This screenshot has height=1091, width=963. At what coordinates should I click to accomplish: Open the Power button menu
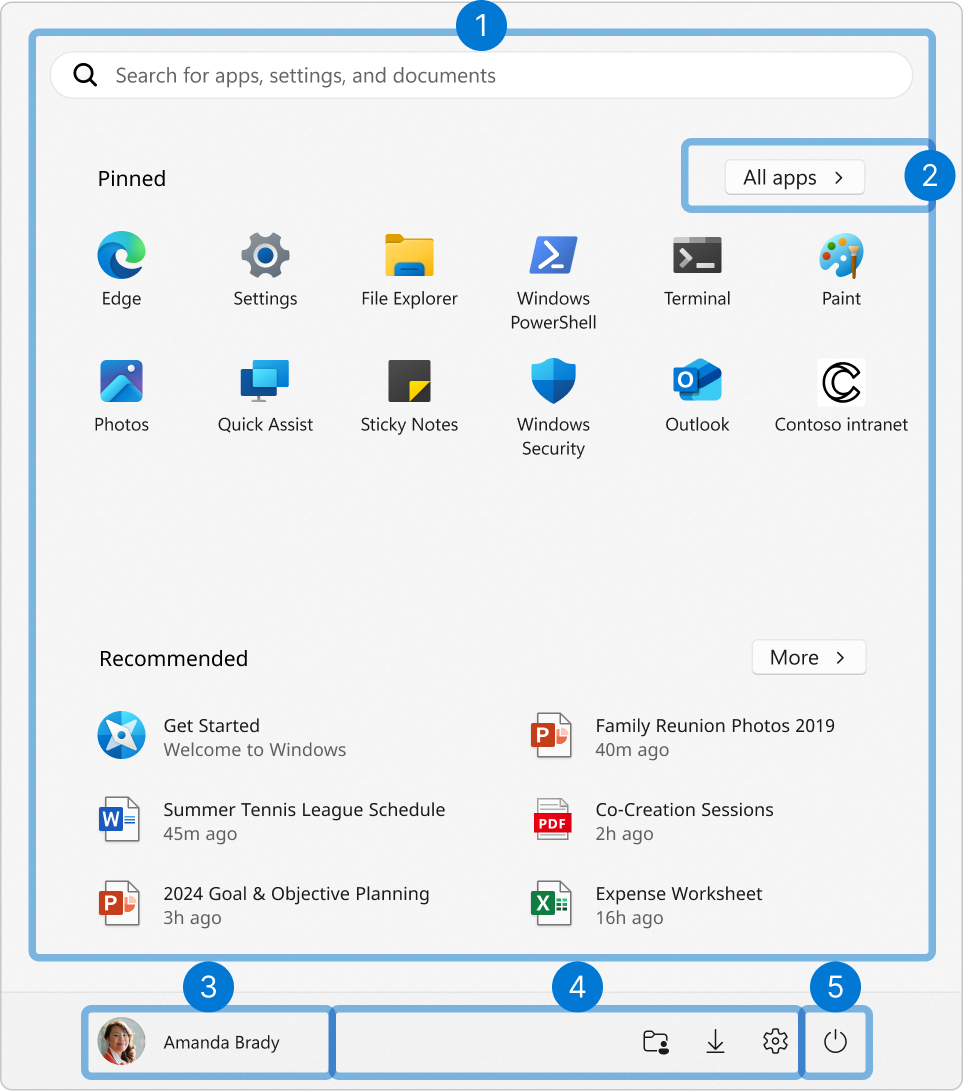coord(835,1042)
